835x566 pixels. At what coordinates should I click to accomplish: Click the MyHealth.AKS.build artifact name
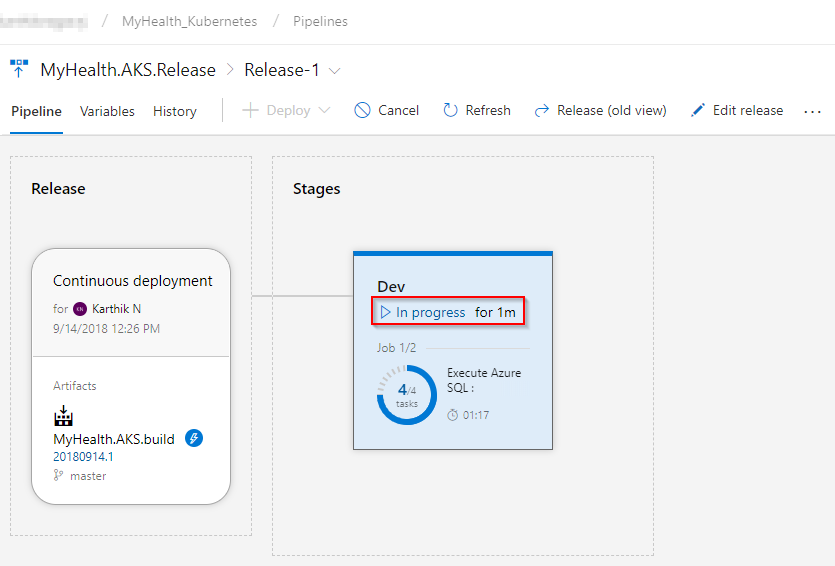[x=114, y=439]
